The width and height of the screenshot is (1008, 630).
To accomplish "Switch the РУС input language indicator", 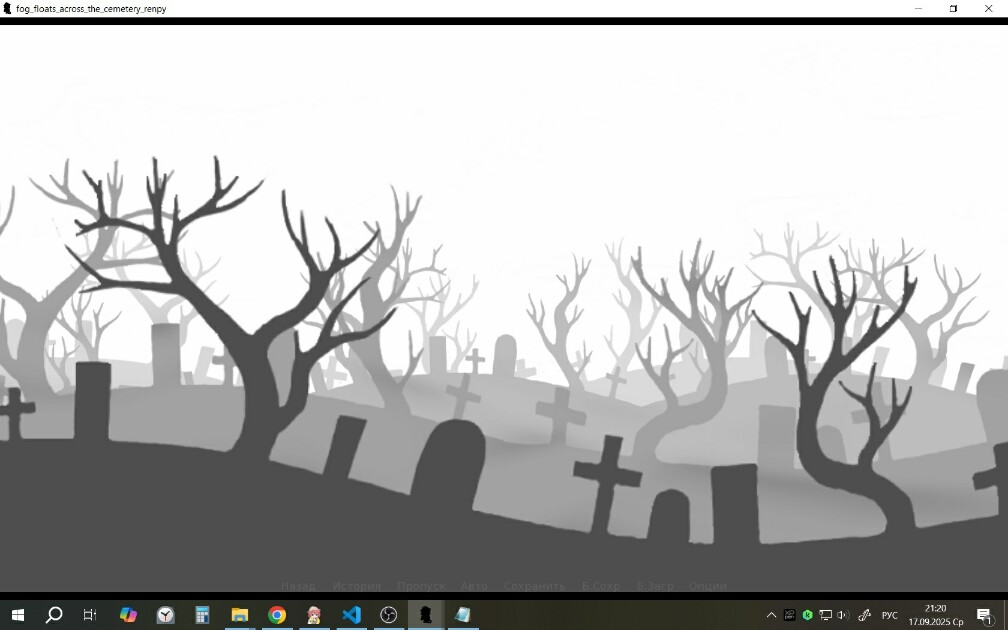I will coord(890,615).
